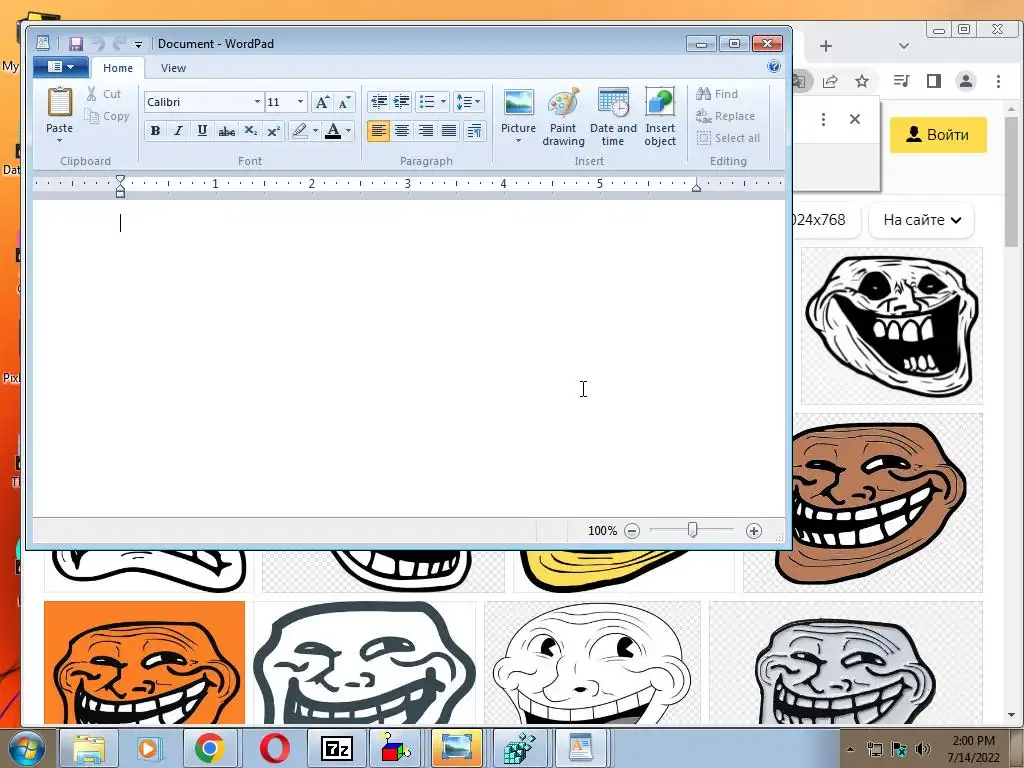Open Chrome from the taskbar

pos(209,748)
